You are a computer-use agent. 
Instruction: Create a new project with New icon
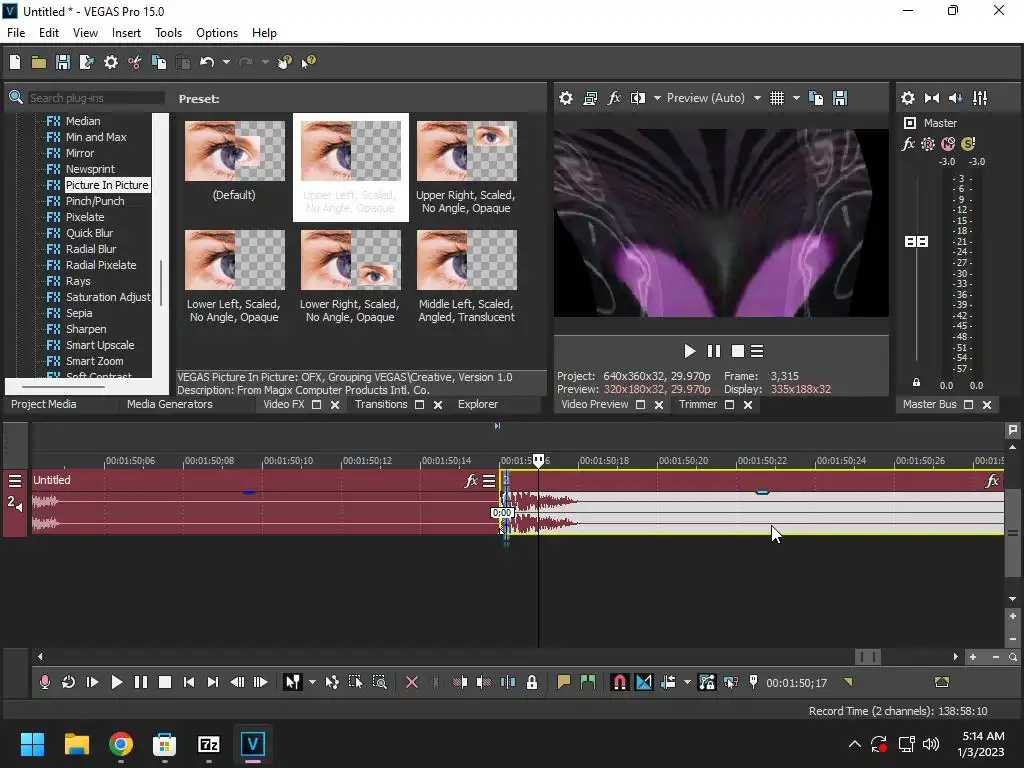(x=15, y=62)
